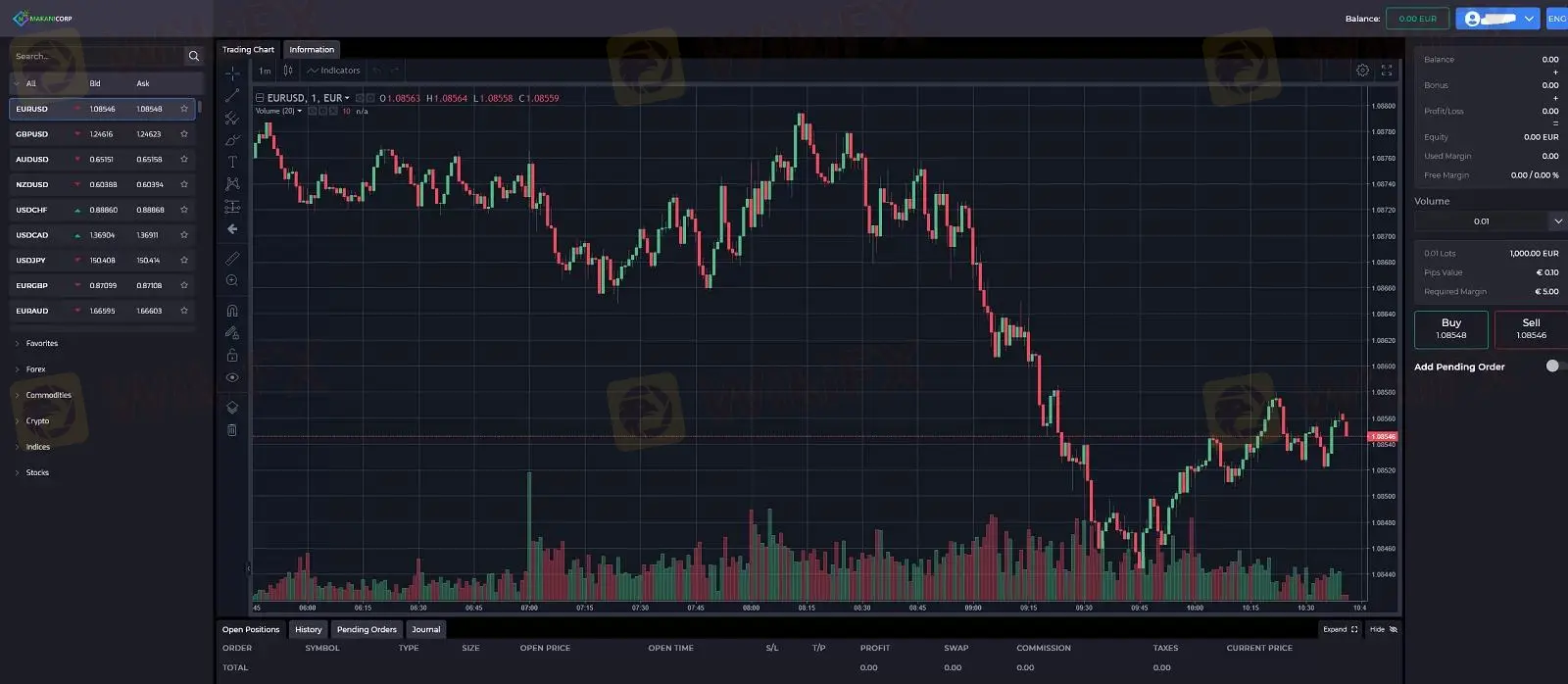Click the Expand button above the orders table
The width and height of the screenshot is (1568, 684).
1339,629
